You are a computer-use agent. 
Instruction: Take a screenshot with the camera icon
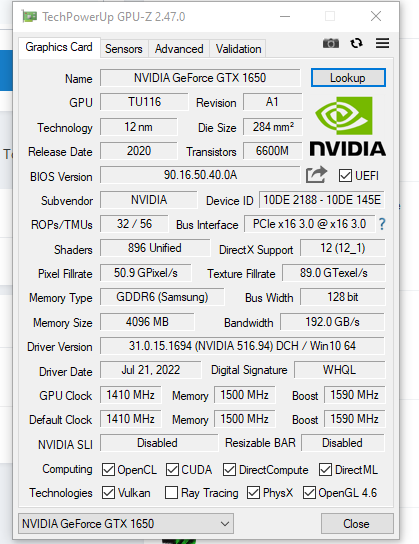coord(331,43)
